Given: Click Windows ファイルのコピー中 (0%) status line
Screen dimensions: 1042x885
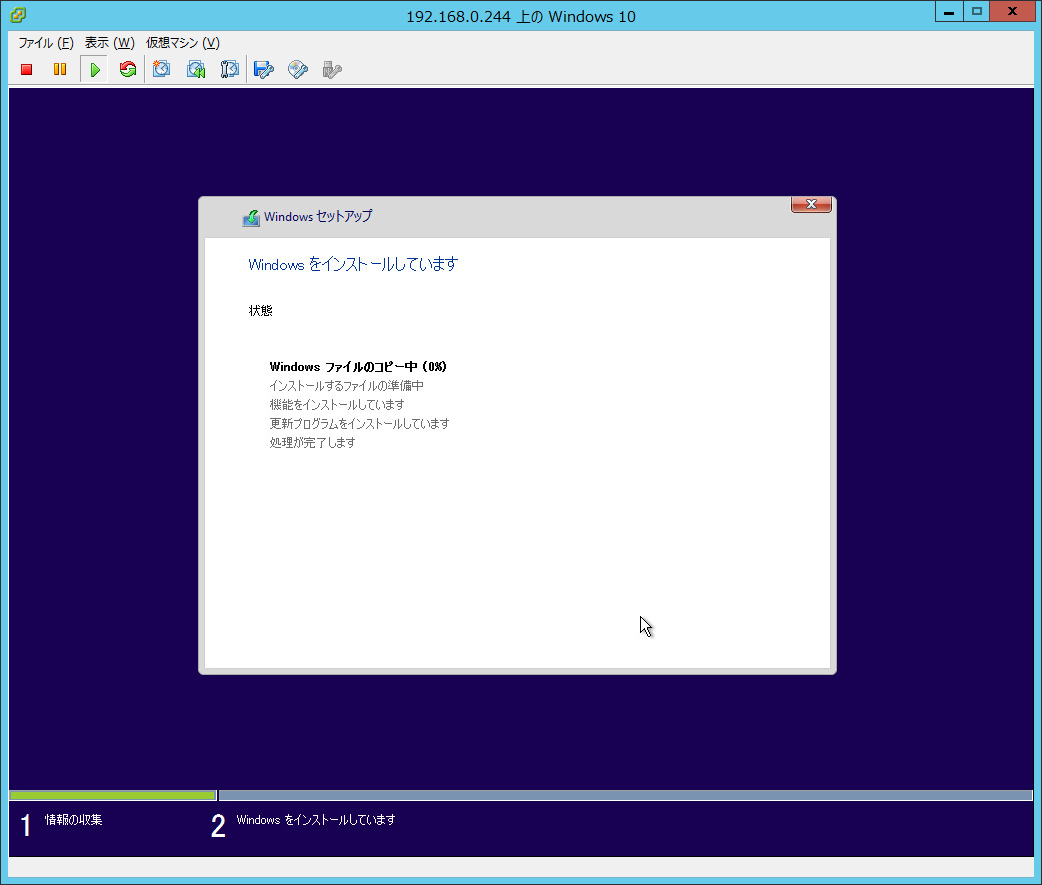Looking at the screenshot, I should (358, 367).
